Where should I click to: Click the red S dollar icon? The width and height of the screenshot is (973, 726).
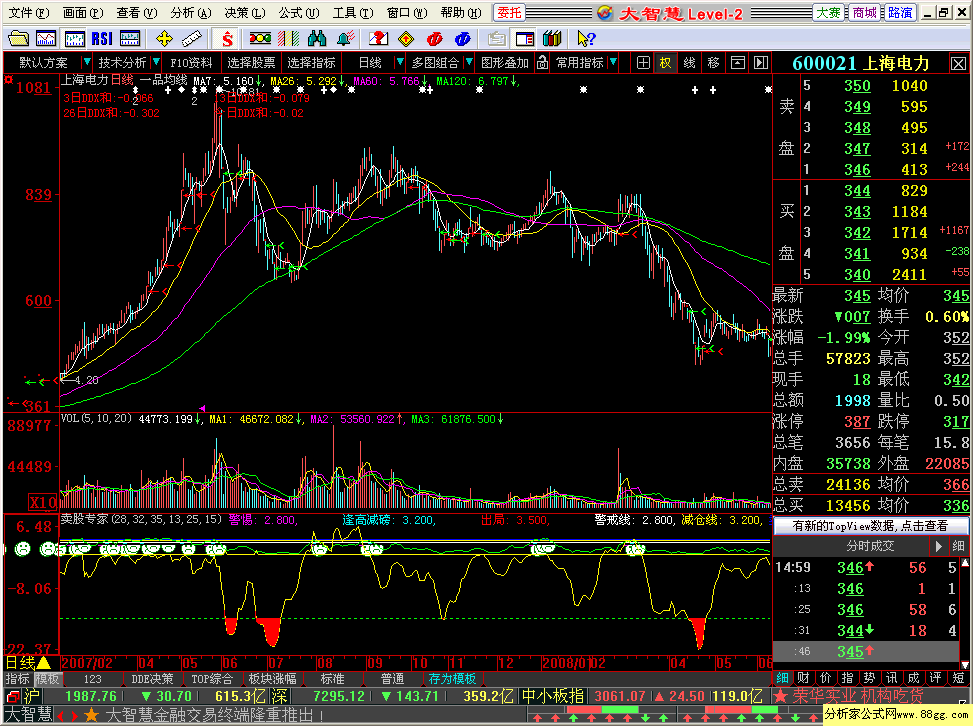[x=227, y=38]
